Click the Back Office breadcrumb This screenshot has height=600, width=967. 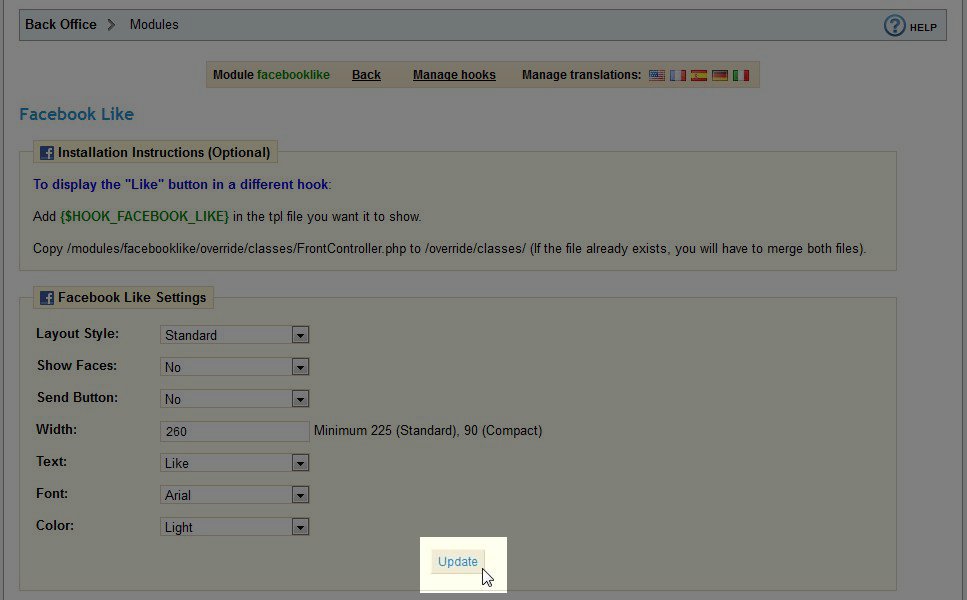(60, 24)
